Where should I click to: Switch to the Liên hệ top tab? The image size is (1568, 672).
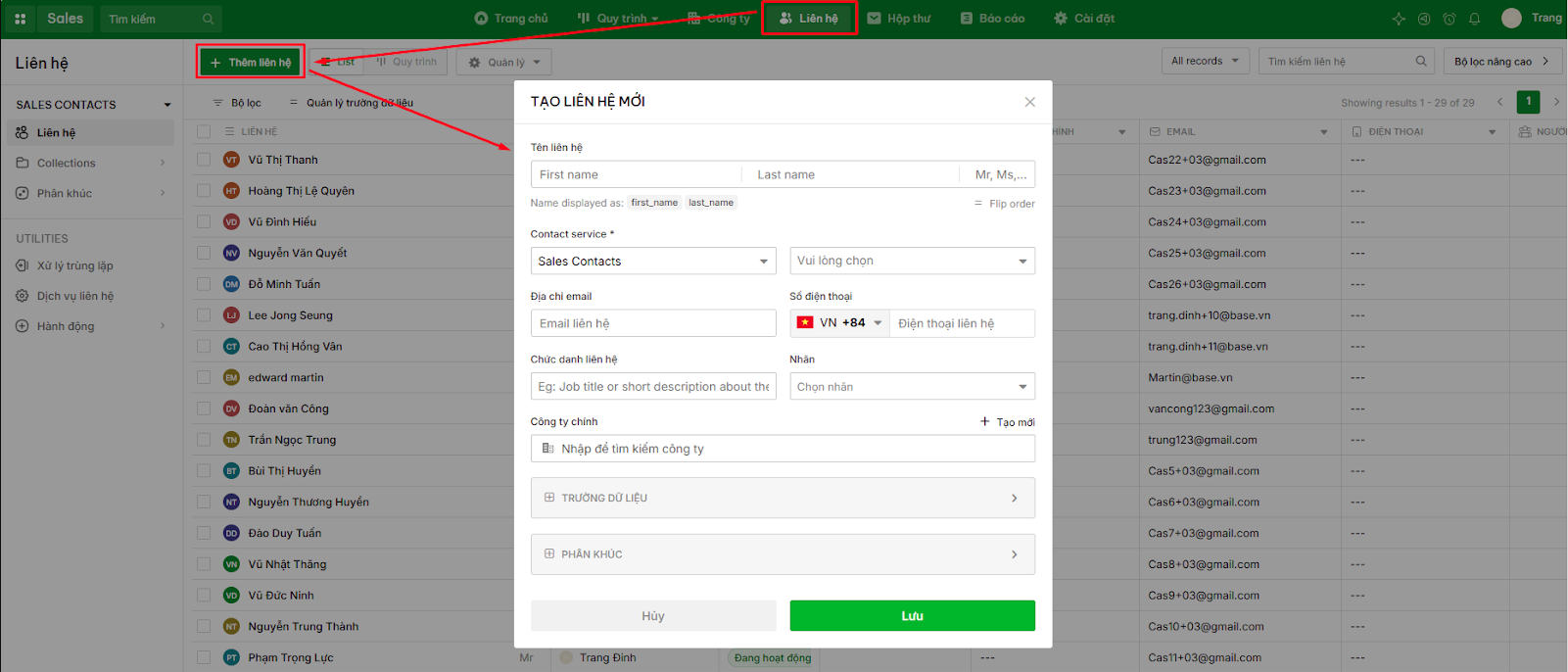tap(809, 19)
